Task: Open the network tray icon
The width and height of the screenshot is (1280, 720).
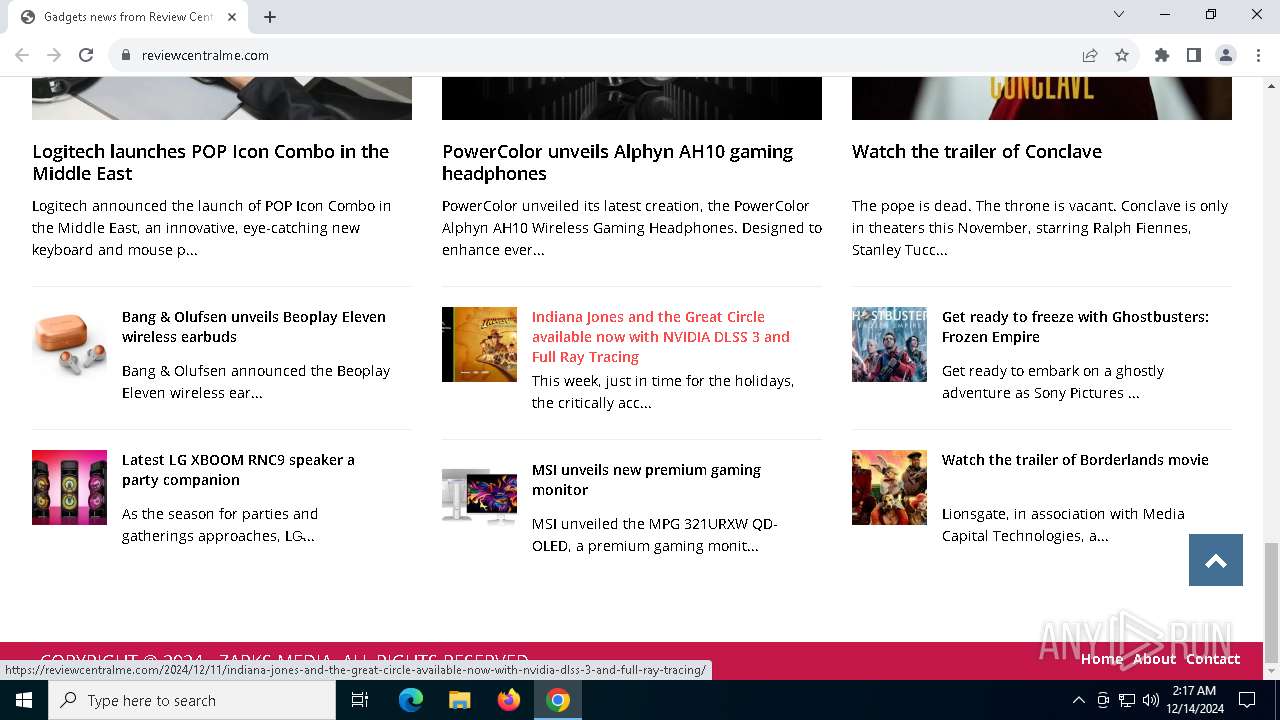Action: (x=1127, y=700)
